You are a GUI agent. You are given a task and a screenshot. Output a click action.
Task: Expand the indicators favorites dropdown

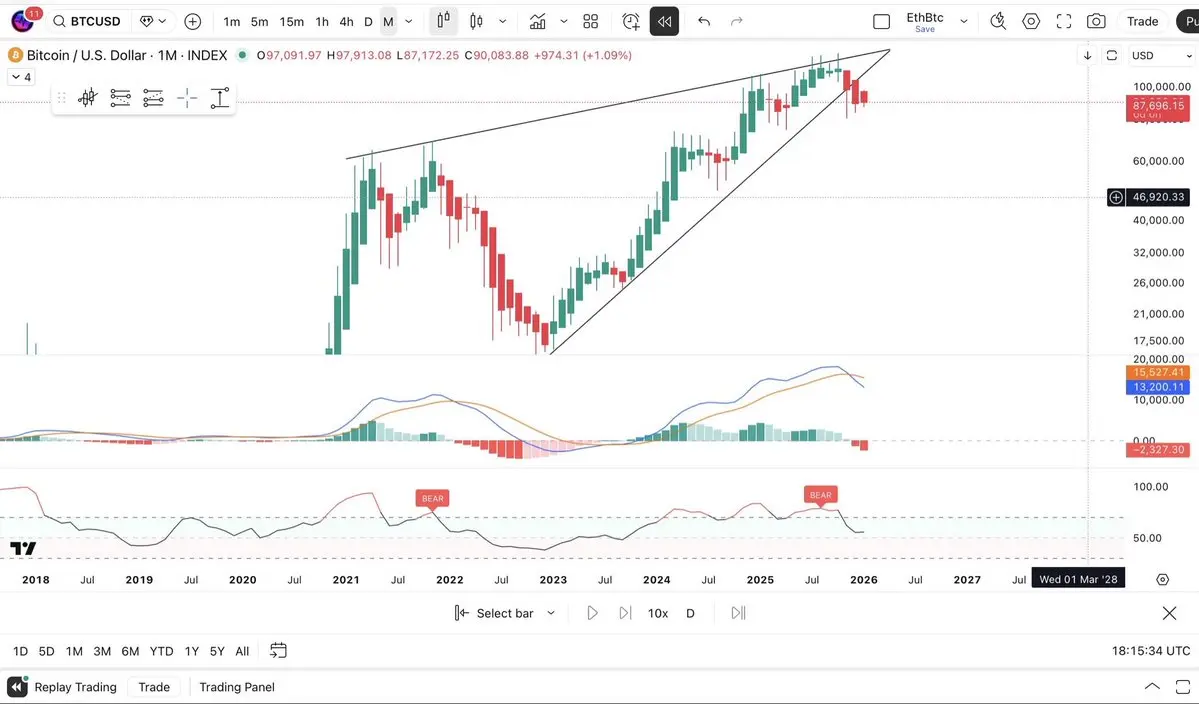click(x=564, y=21)
